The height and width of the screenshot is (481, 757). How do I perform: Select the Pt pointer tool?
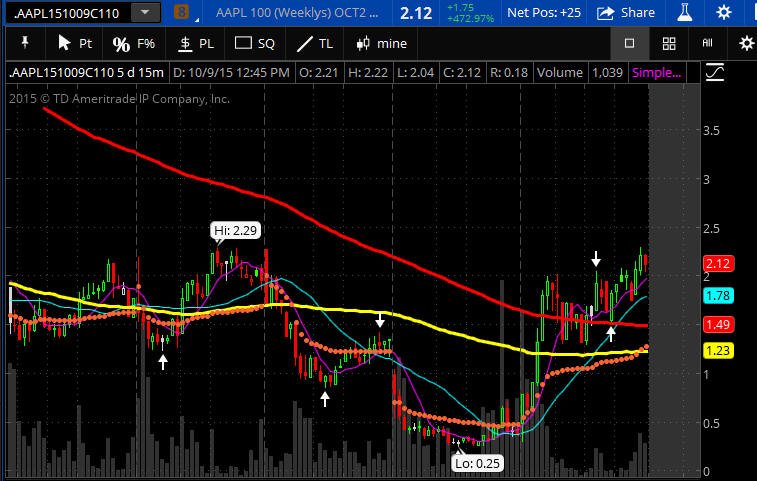tap(75, 43)
